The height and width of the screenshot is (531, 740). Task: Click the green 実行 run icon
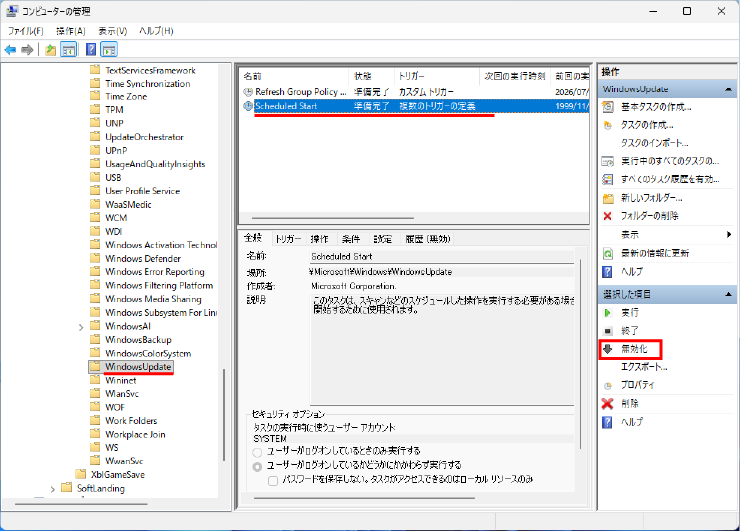[x=607, y=312]
